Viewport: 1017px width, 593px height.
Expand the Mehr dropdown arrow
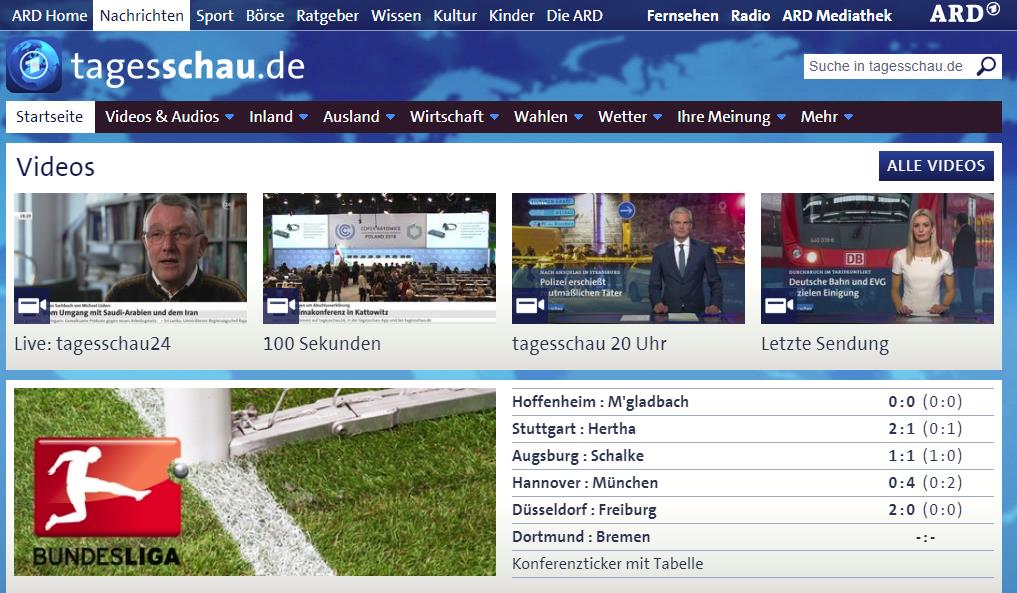coord(848,117)
